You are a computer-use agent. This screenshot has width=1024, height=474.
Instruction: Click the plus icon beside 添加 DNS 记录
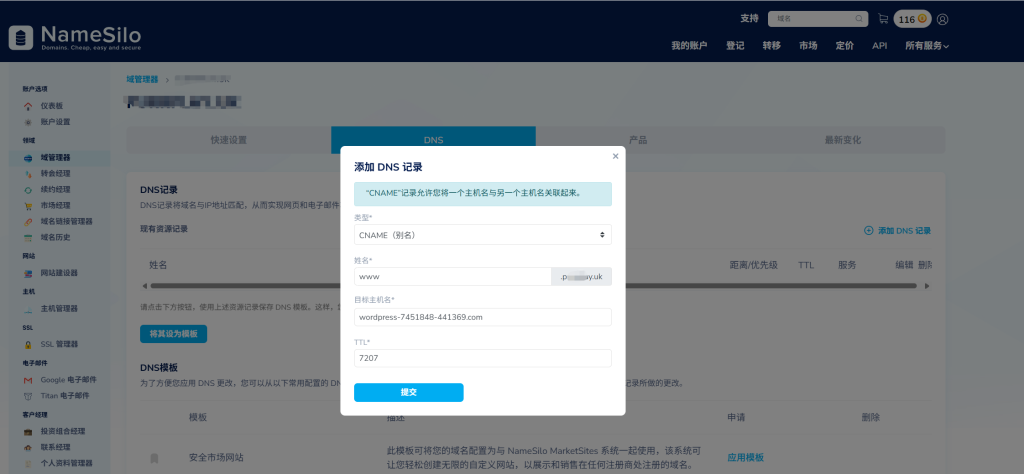(x=869, y=230)
